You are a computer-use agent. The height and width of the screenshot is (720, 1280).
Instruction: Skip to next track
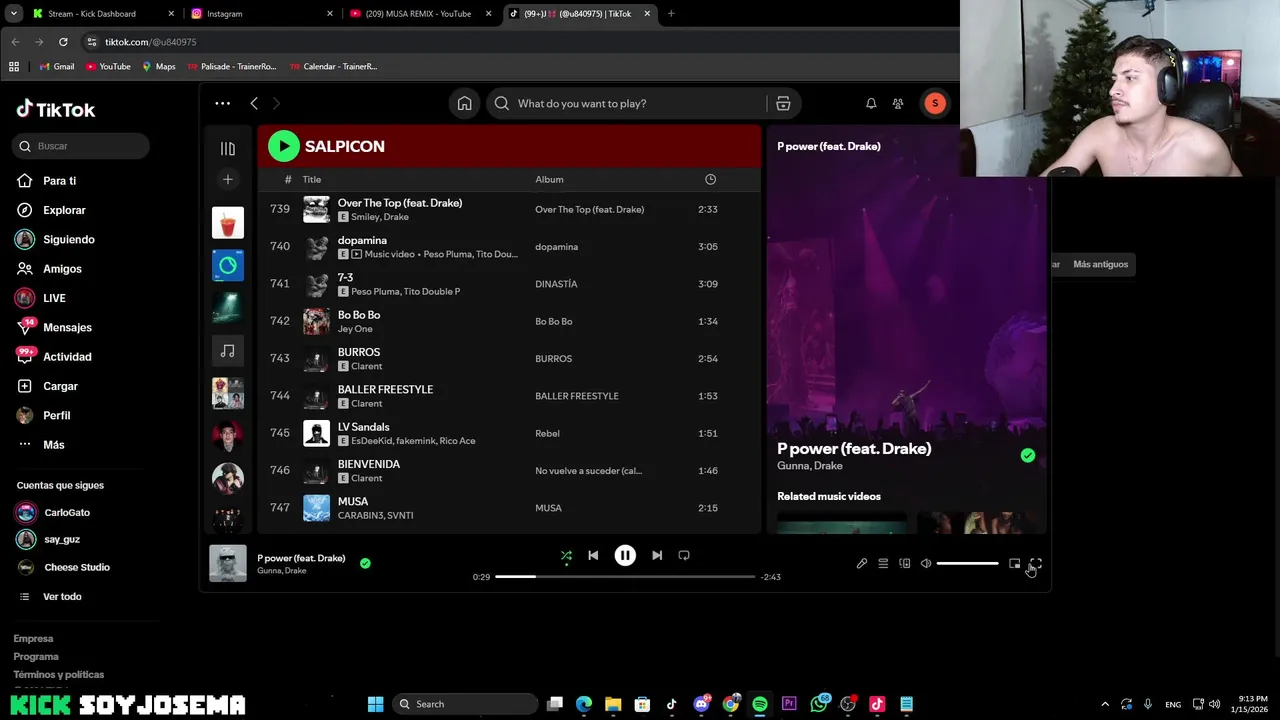(657, 555)
